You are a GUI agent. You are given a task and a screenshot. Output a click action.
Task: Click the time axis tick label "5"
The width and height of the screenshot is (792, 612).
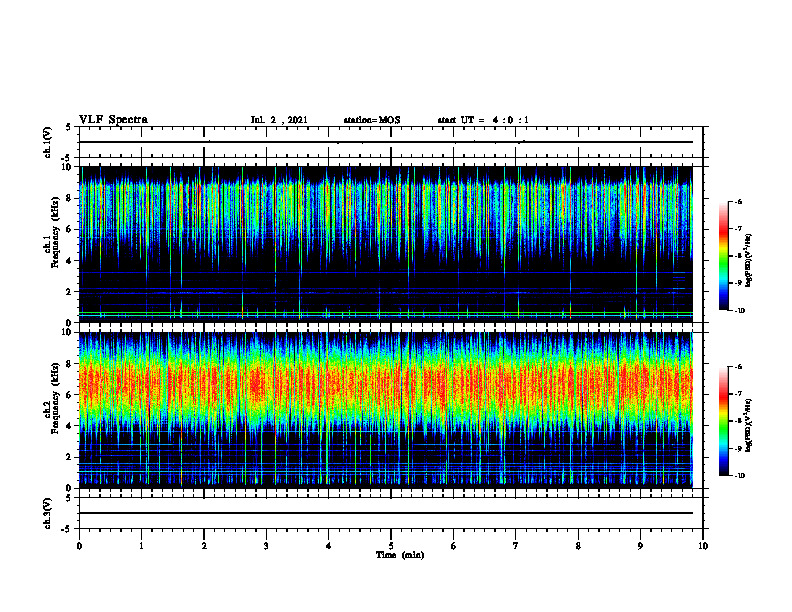391,546
